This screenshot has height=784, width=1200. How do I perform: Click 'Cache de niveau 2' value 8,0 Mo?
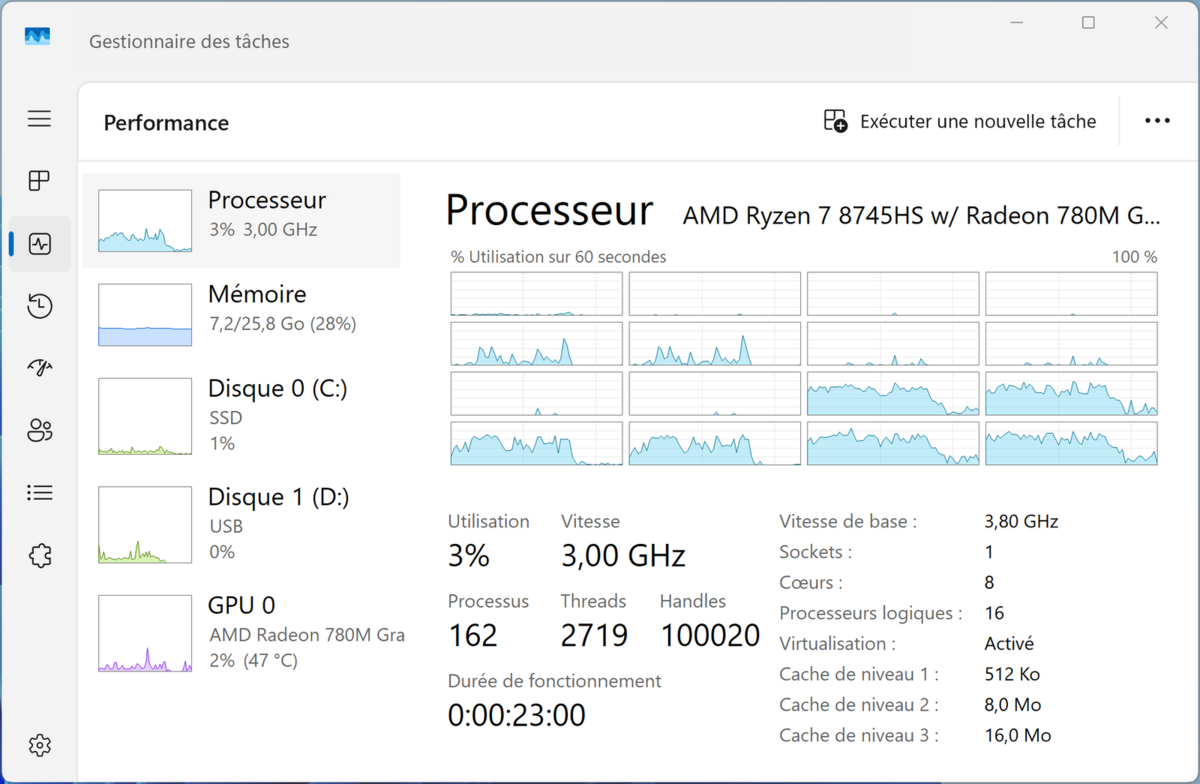[1013, 705]
